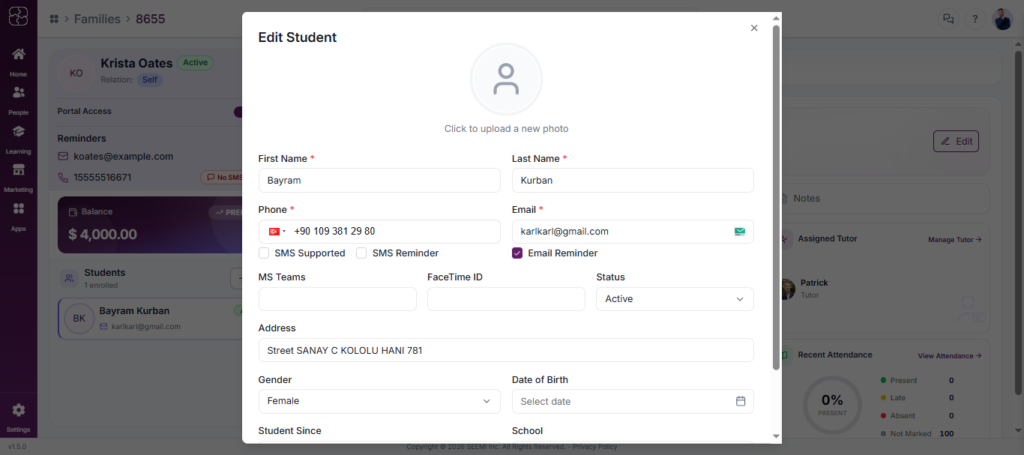Click the Email field with karlkarl@gmail.com
This screenshot has width=1024, height=455.
(x=633, y=231)
